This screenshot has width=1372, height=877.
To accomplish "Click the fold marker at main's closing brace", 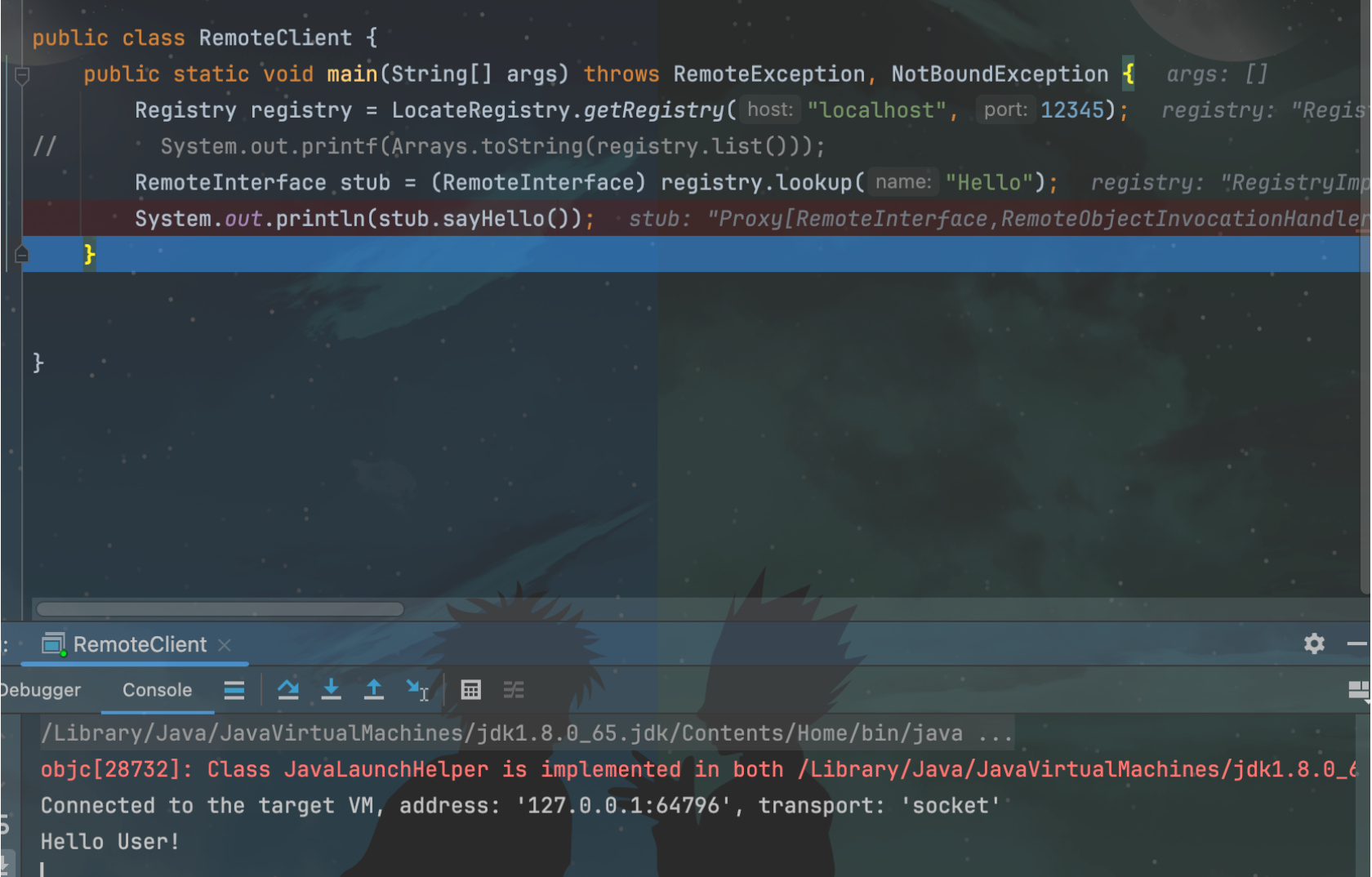I will [22, 255].
